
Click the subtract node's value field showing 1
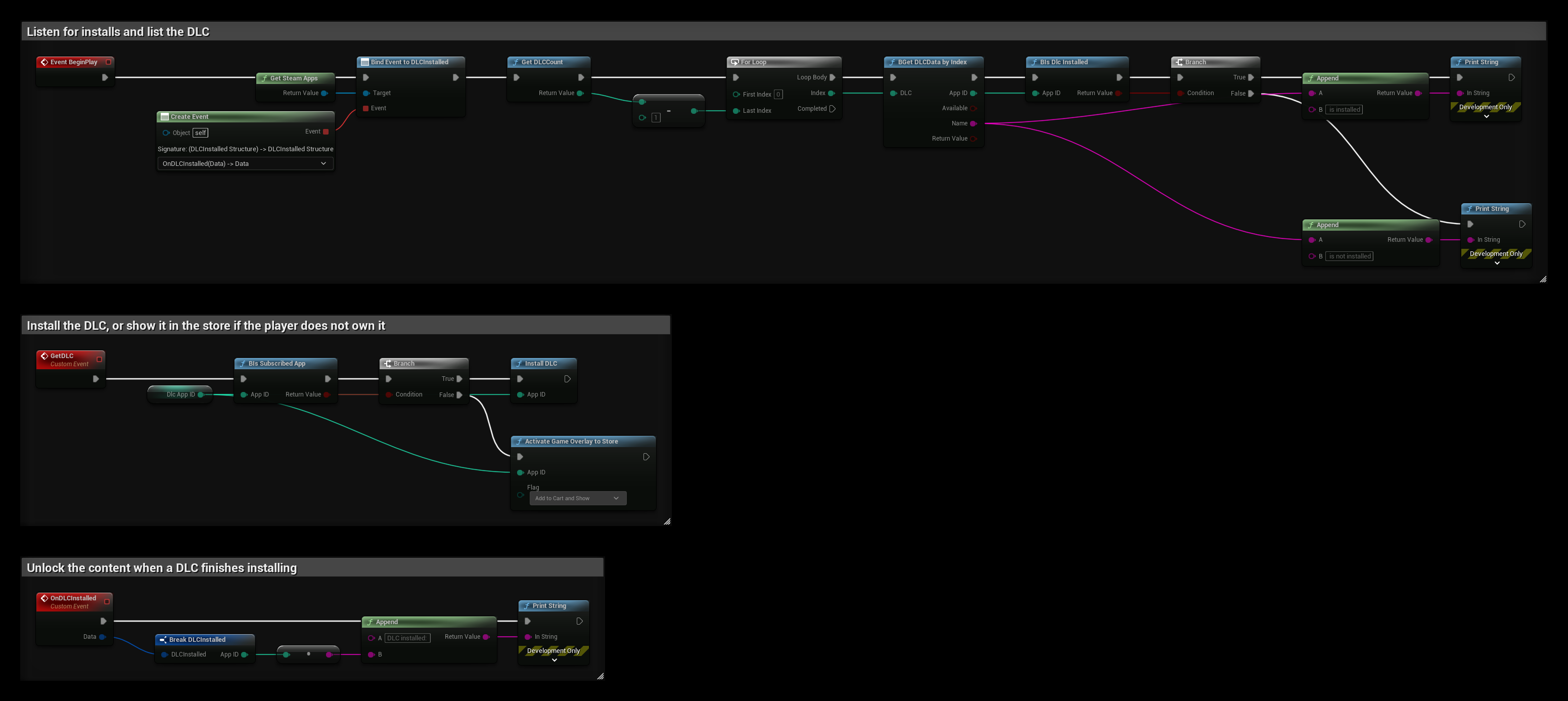(x=656, y=117)
